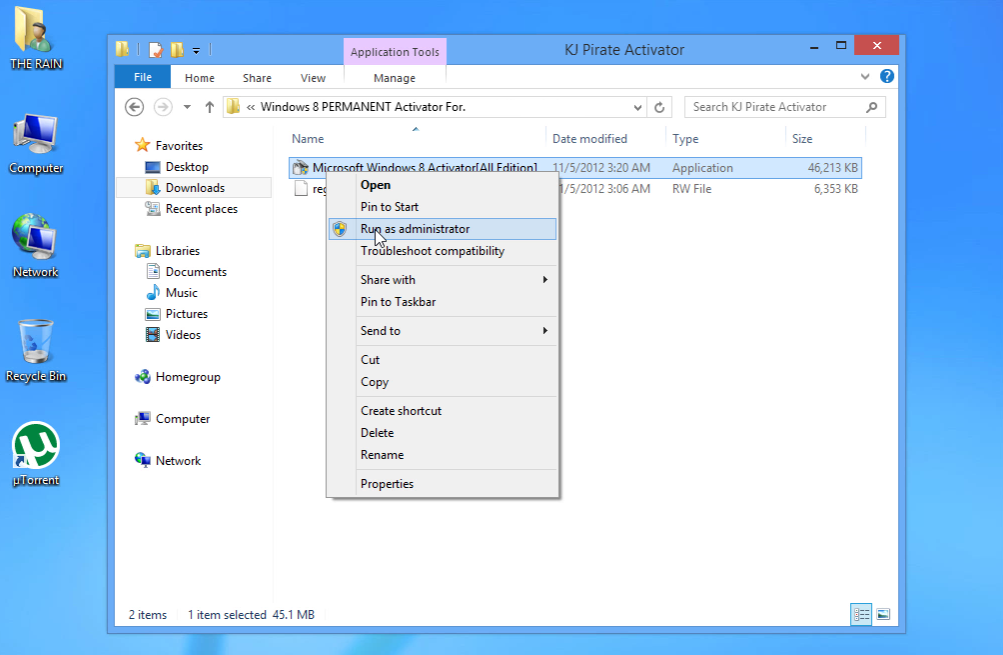
Task: Open the Recycle Bin on the desktop
Action: tap(36, 351)
